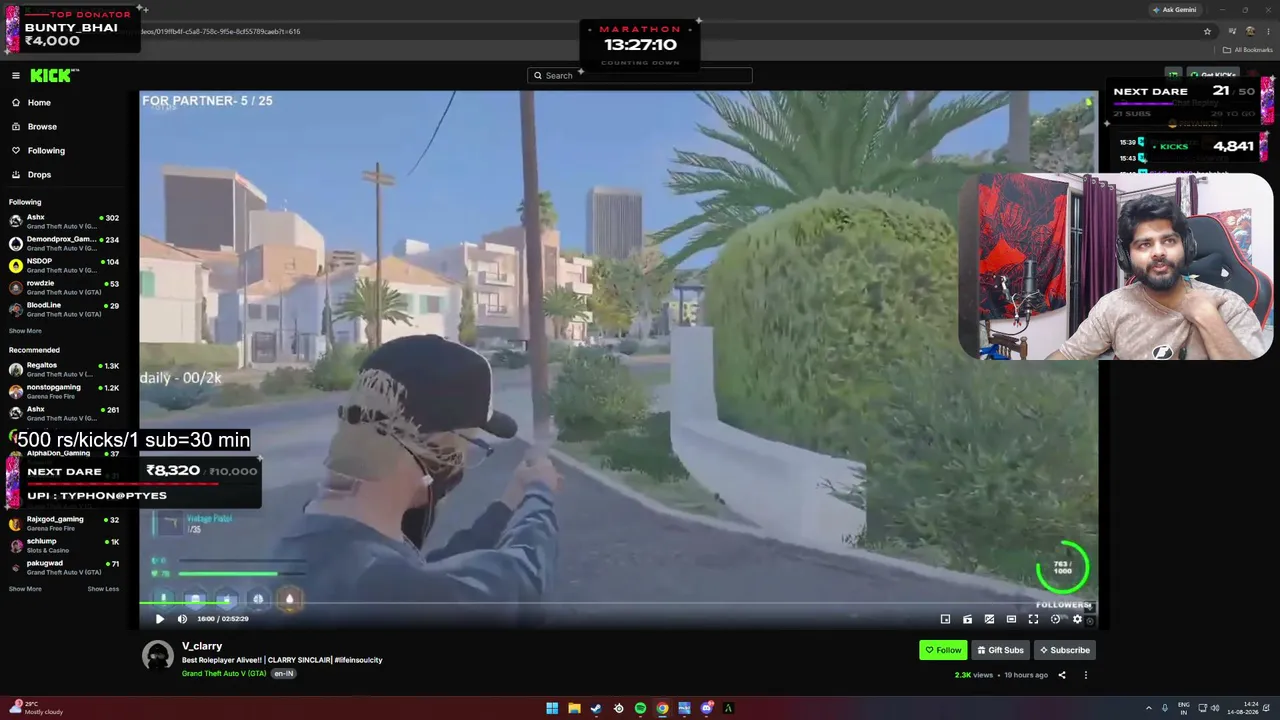Viewport: 1280px width, 720px height.
Task: Open weather widget showing 29°C
Action: tap(36, 708)
